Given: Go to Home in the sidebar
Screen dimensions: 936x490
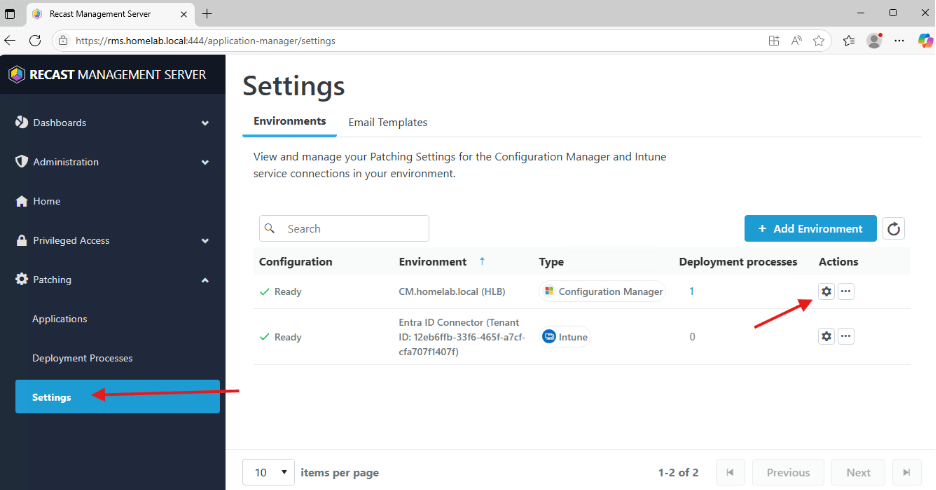Looking at the screenshot, I should pos(47,201).
